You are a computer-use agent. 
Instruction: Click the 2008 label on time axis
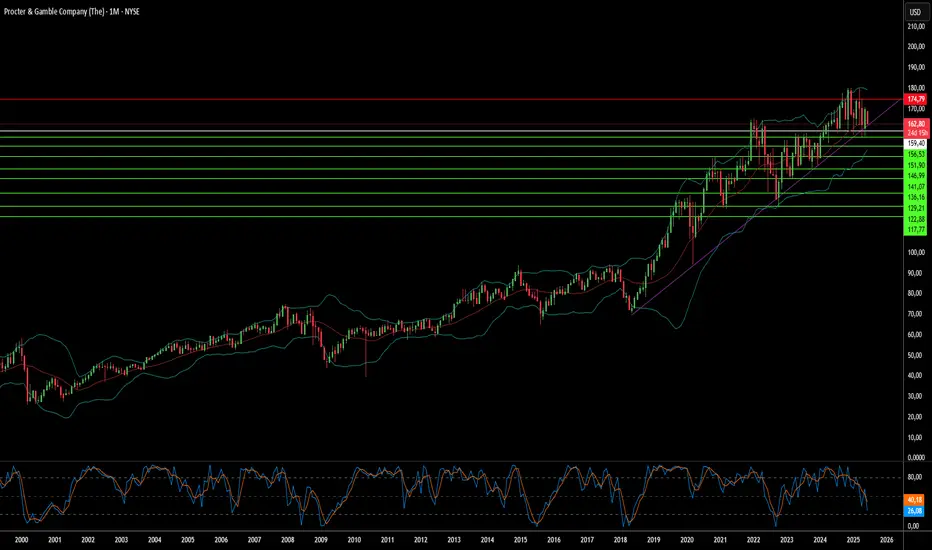287,540
